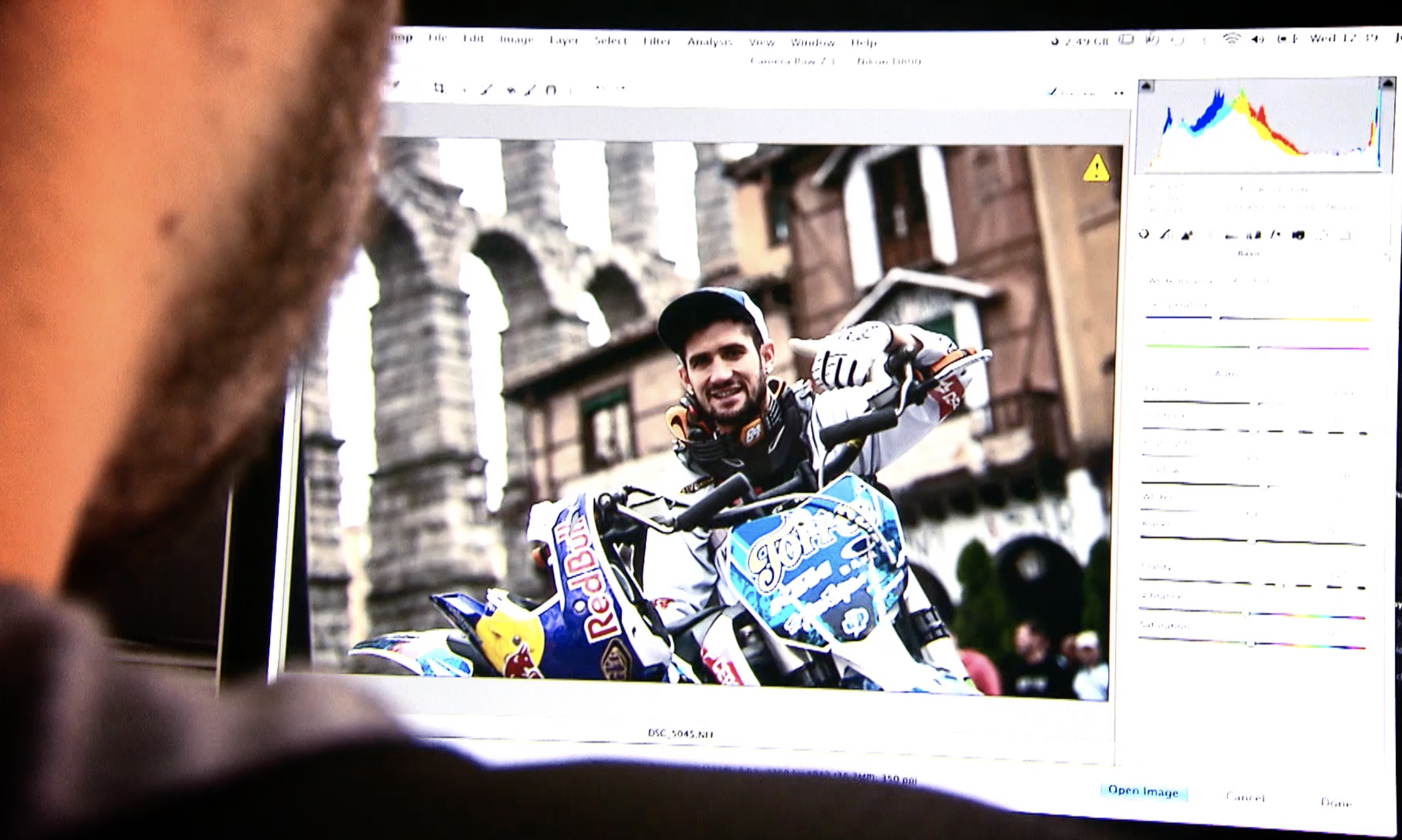Screen dimensions: 1402x840
Task: Open the Camera Calibration panel tab icon
Action: click(1299, 235)
